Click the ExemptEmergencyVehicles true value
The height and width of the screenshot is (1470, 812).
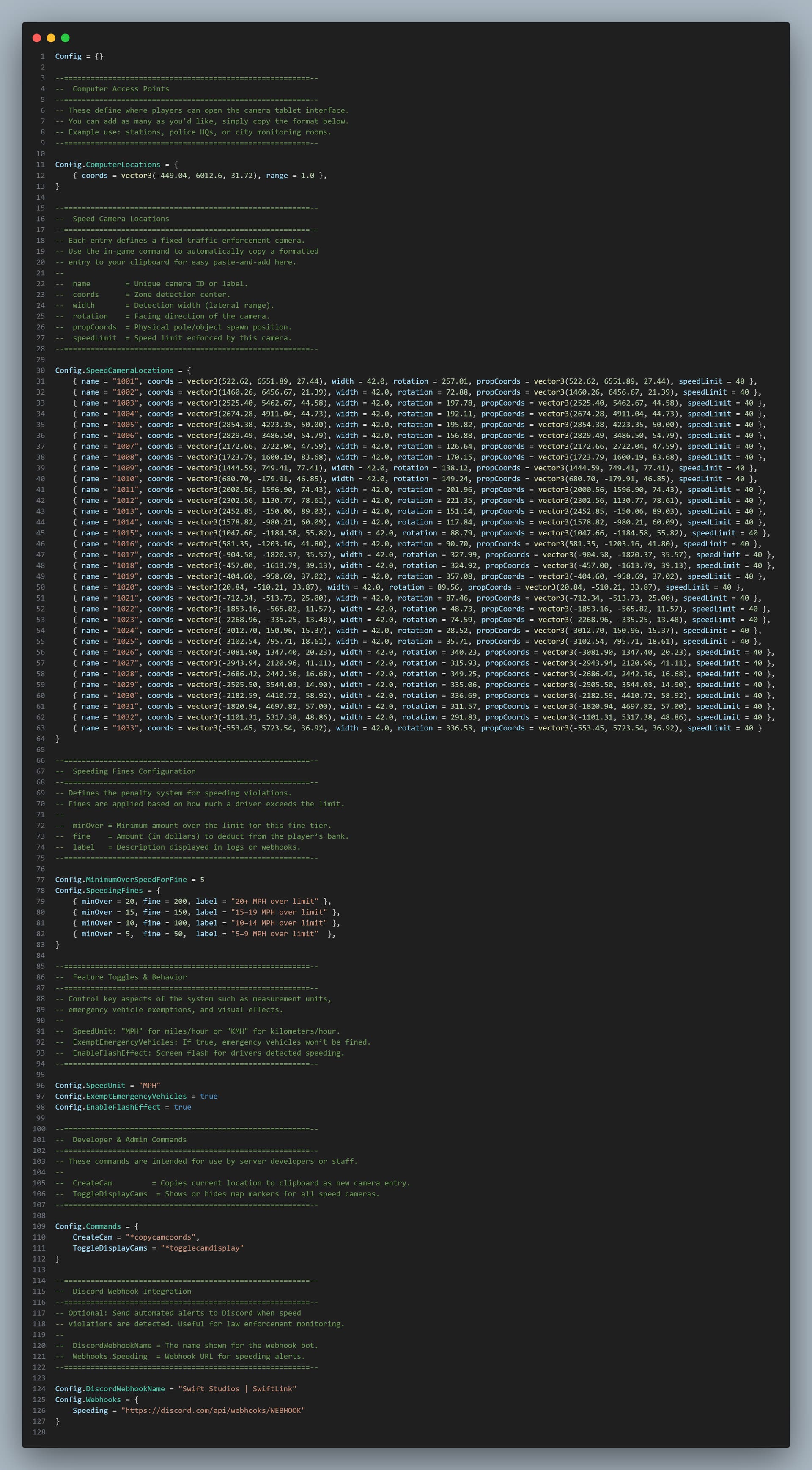(208, 1096)
